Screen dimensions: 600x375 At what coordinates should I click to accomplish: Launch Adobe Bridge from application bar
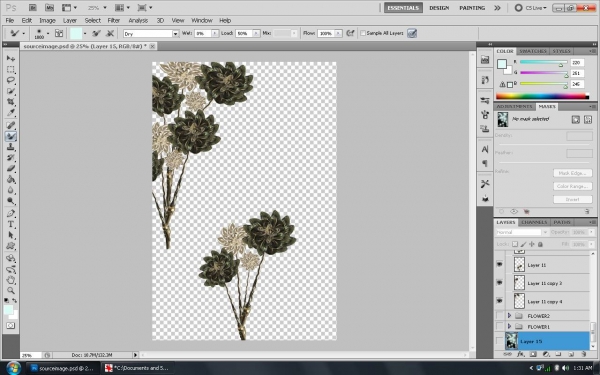[33, 8]
